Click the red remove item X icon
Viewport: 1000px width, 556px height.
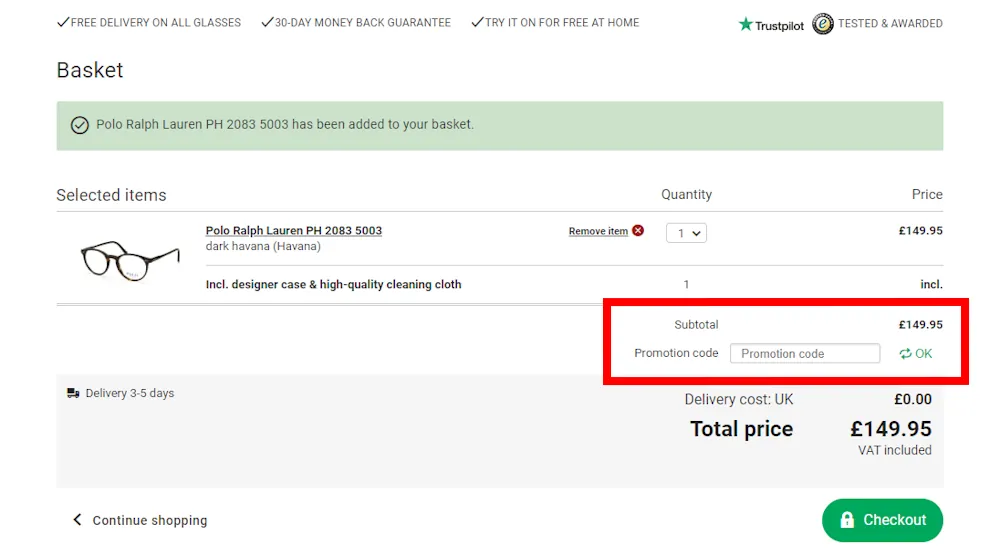coord(638,230)
